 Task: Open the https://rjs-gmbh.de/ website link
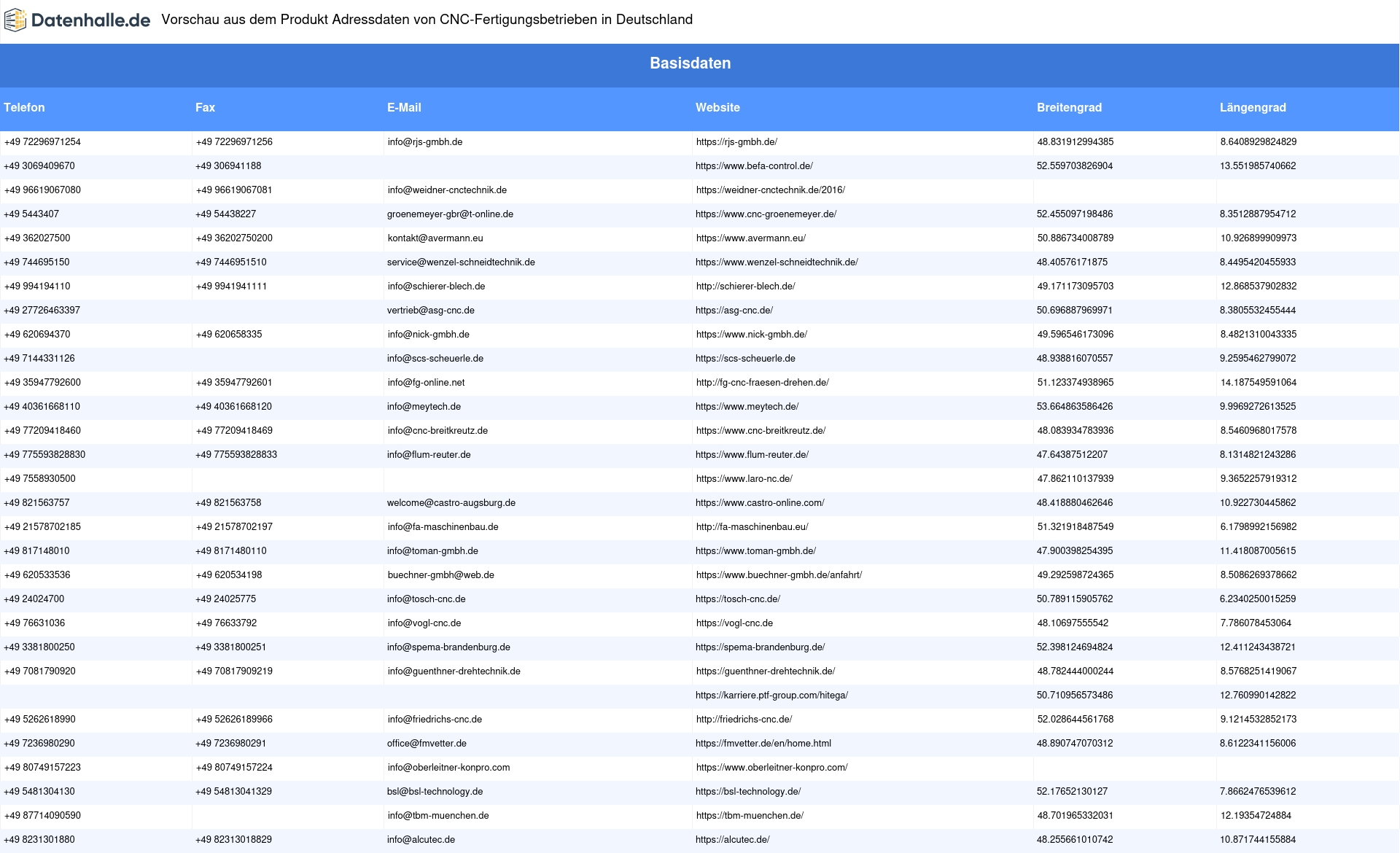736,142
